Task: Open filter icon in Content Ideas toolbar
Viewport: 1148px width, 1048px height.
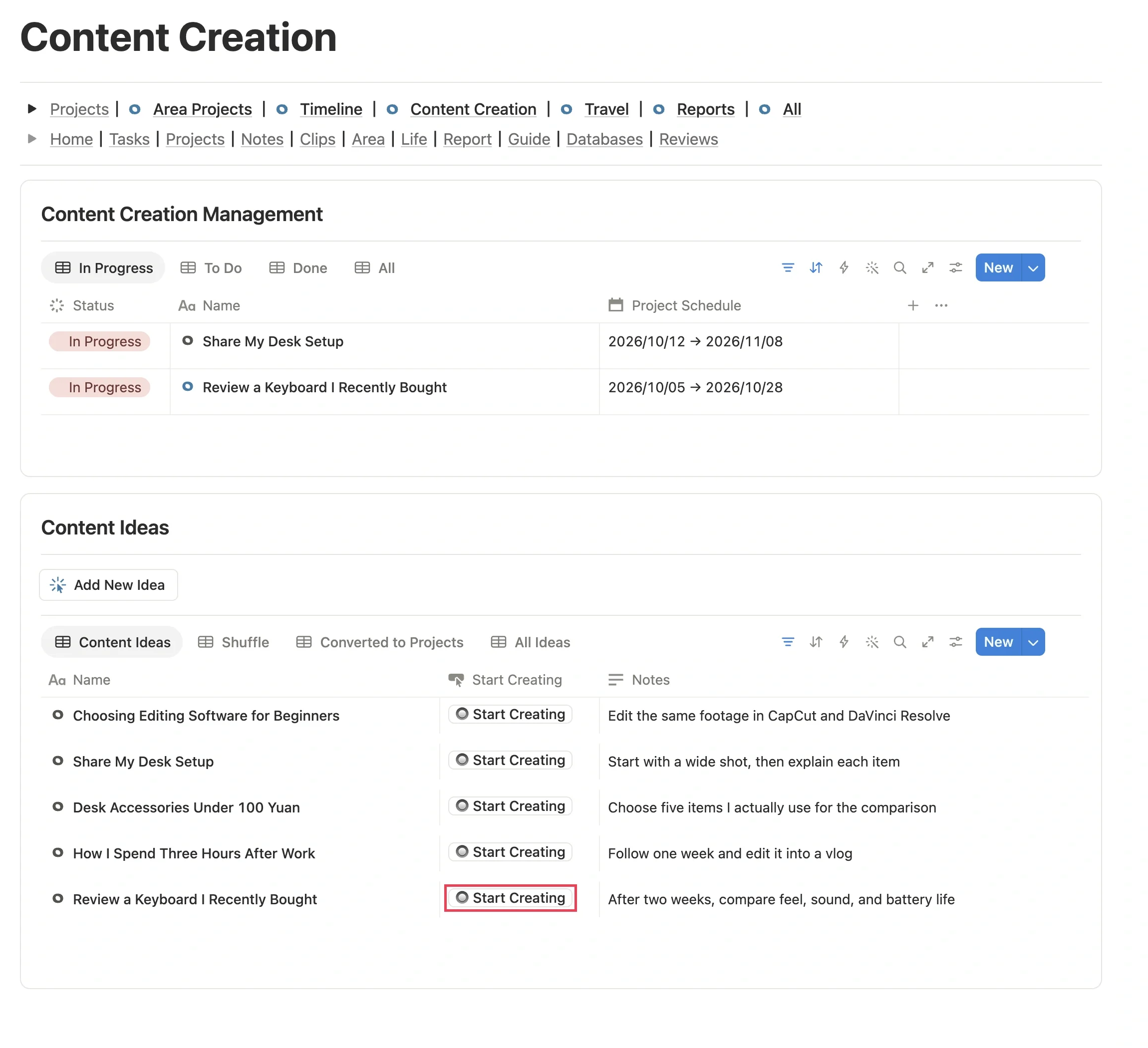Action: pos(788,642)
